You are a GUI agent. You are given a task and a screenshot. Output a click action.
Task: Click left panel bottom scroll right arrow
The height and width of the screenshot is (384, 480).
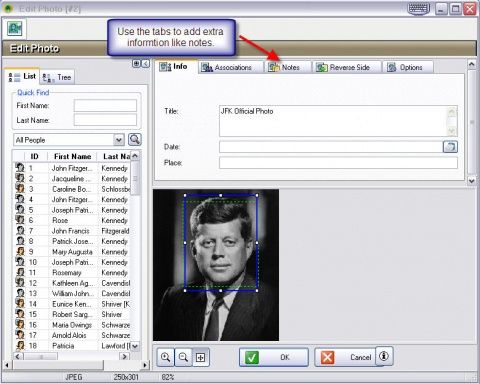click(145, 365)
